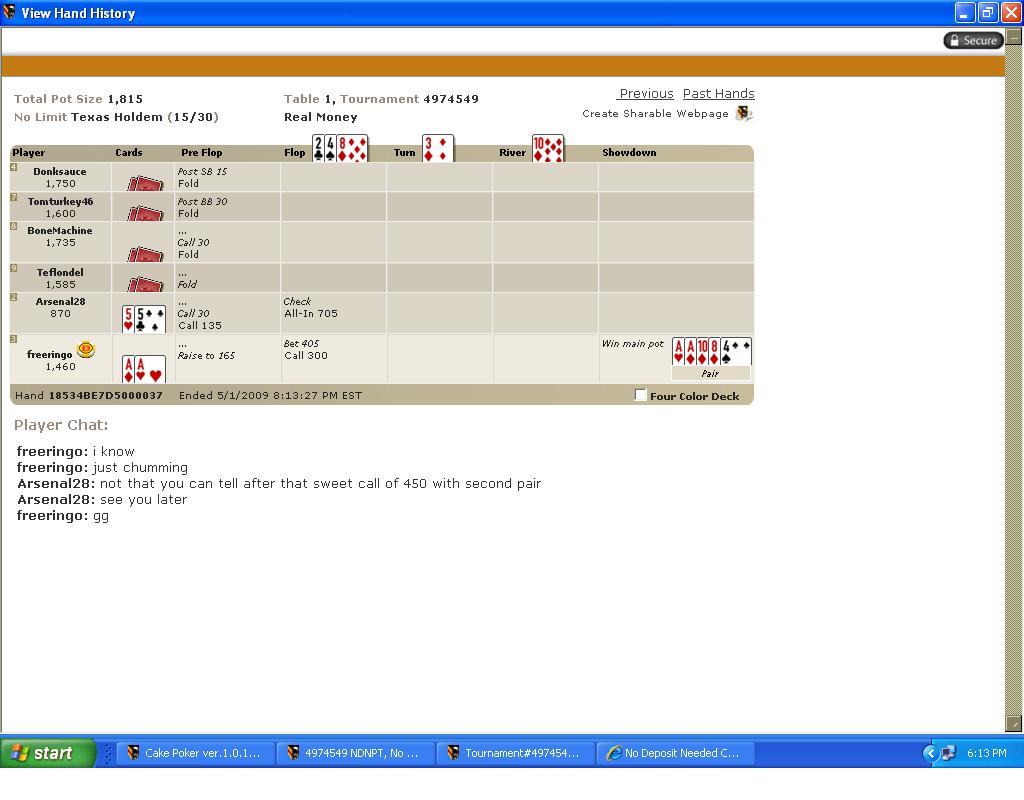Image resolution: width=1024 pixels, height=800 pixels.
Task: Enable the Four Color Deck checkbox
Action: coord(640,395)
